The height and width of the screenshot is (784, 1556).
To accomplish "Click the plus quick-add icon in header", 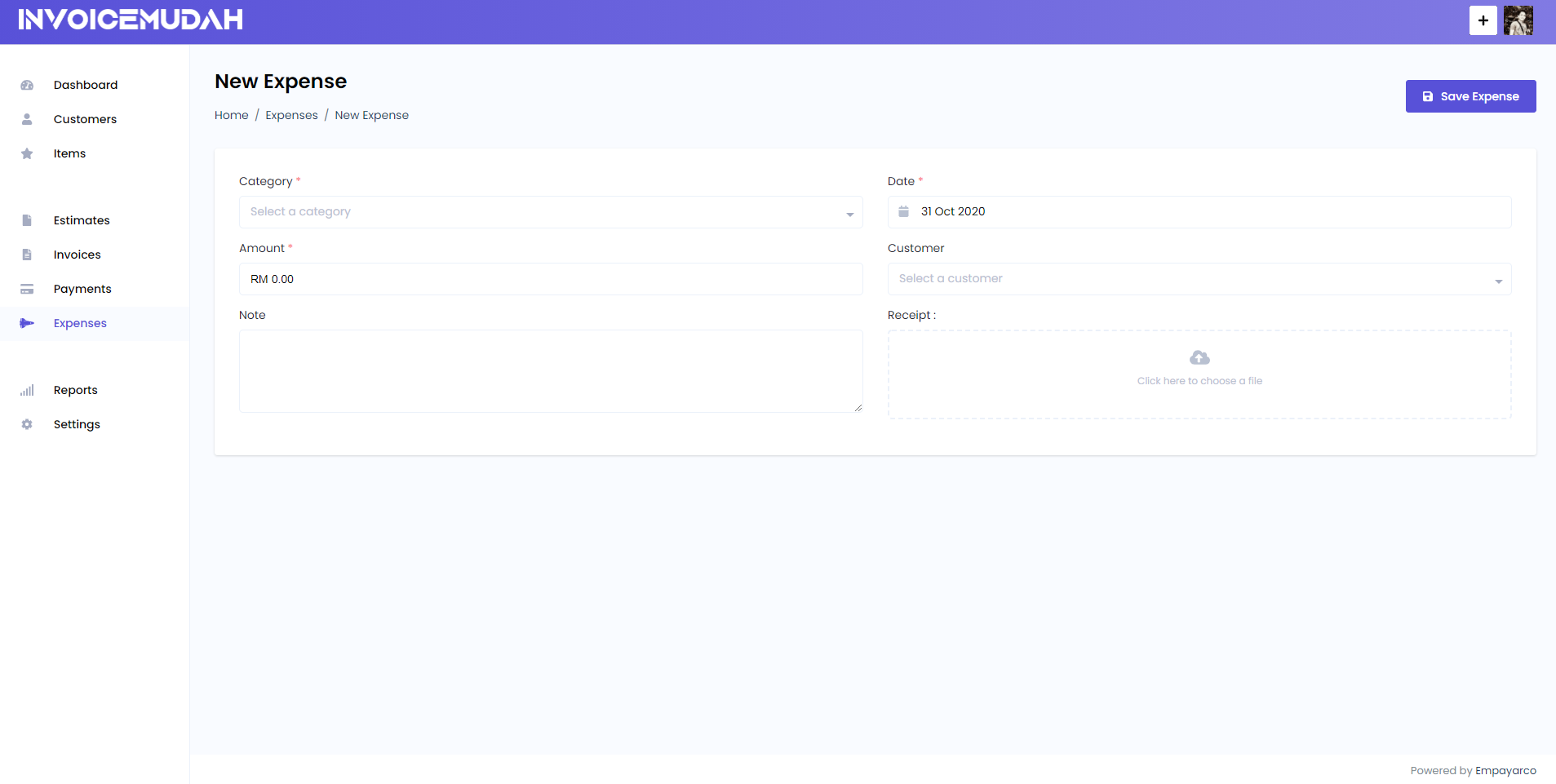I will (x=1483, y=20).
